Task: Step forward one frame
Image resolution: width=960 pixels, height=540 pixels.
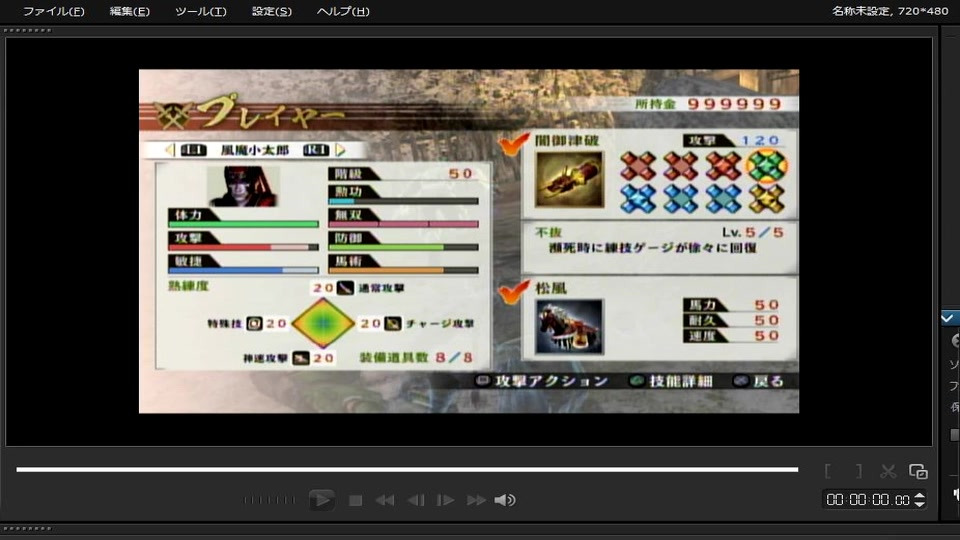Action: pyautogui.click(x=445, y=500)
